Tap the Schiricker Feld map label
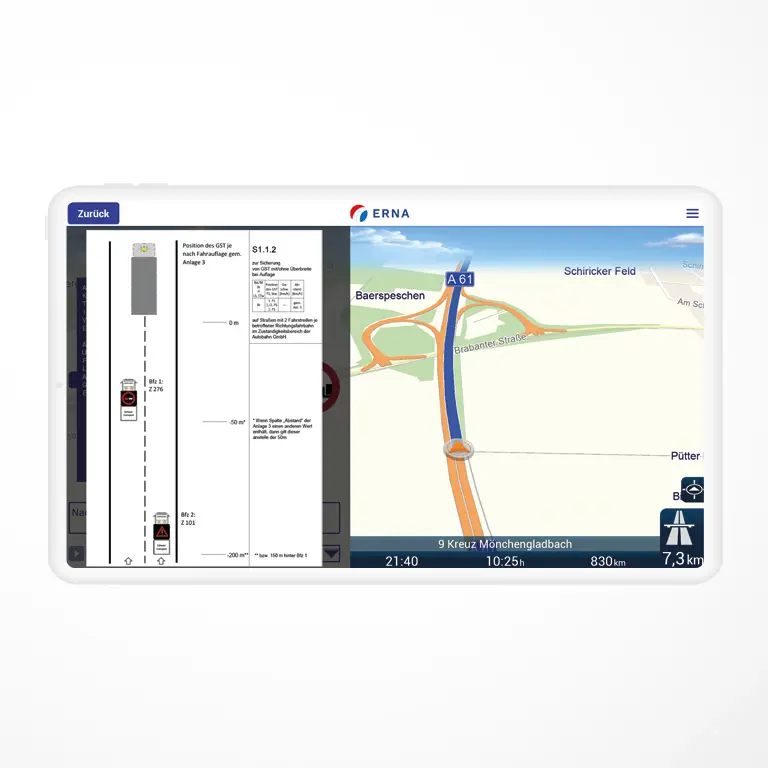Viewport: 768px width, 768px height. coord(599,271)
